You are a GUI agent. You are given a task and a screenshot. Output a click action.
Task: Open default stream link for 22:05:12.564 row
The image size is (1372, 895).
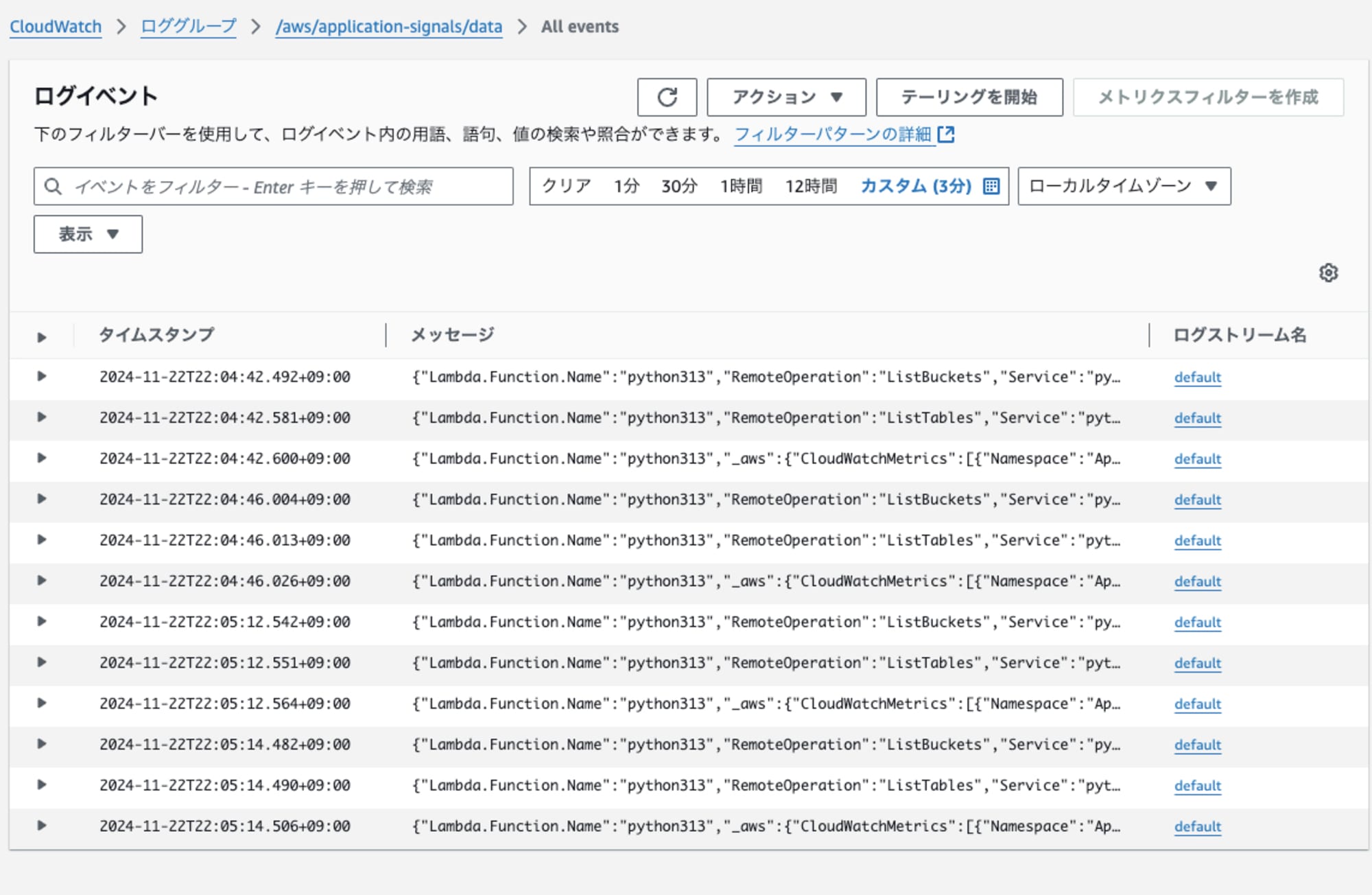[1198, 704]
